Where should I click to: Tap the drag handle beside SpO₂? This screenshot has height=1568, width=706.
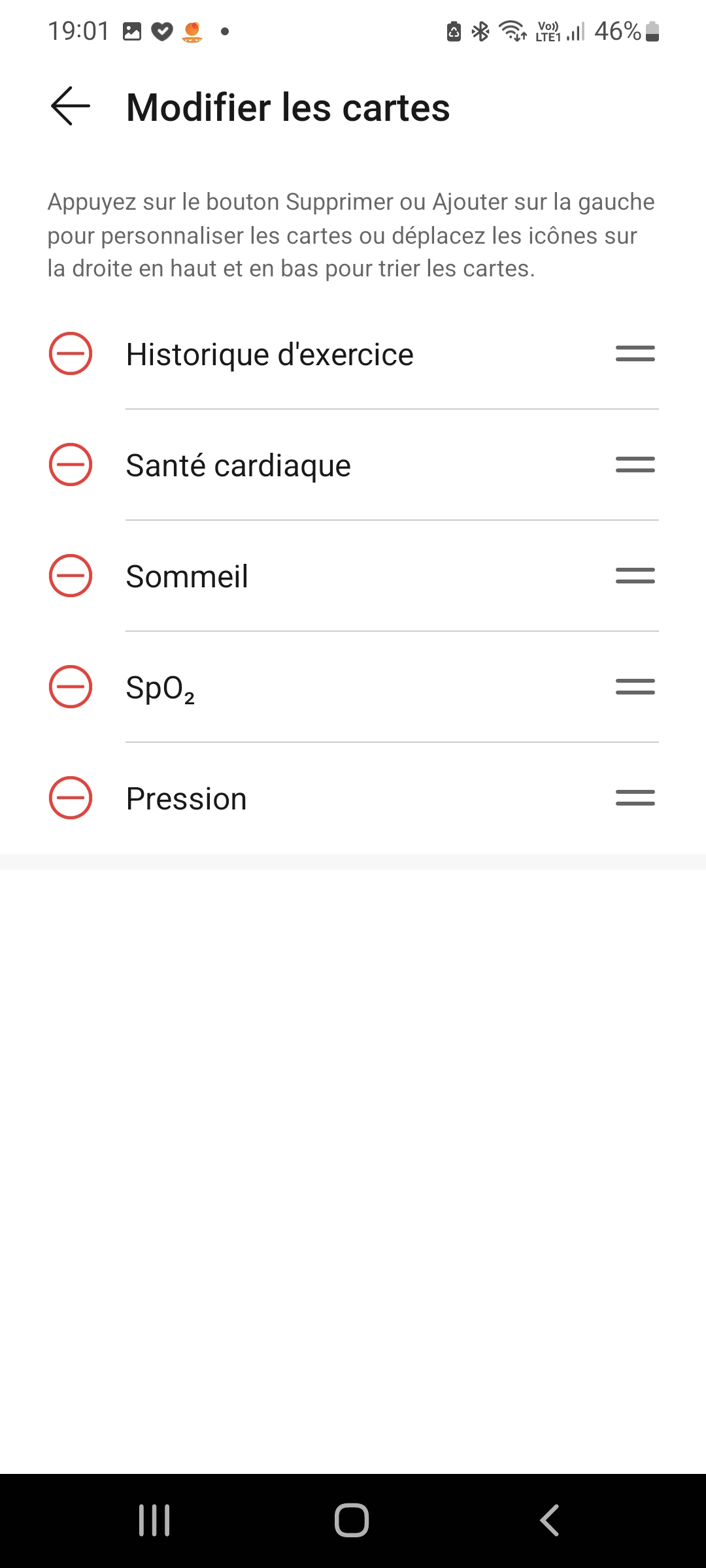[x=635, y=687]
